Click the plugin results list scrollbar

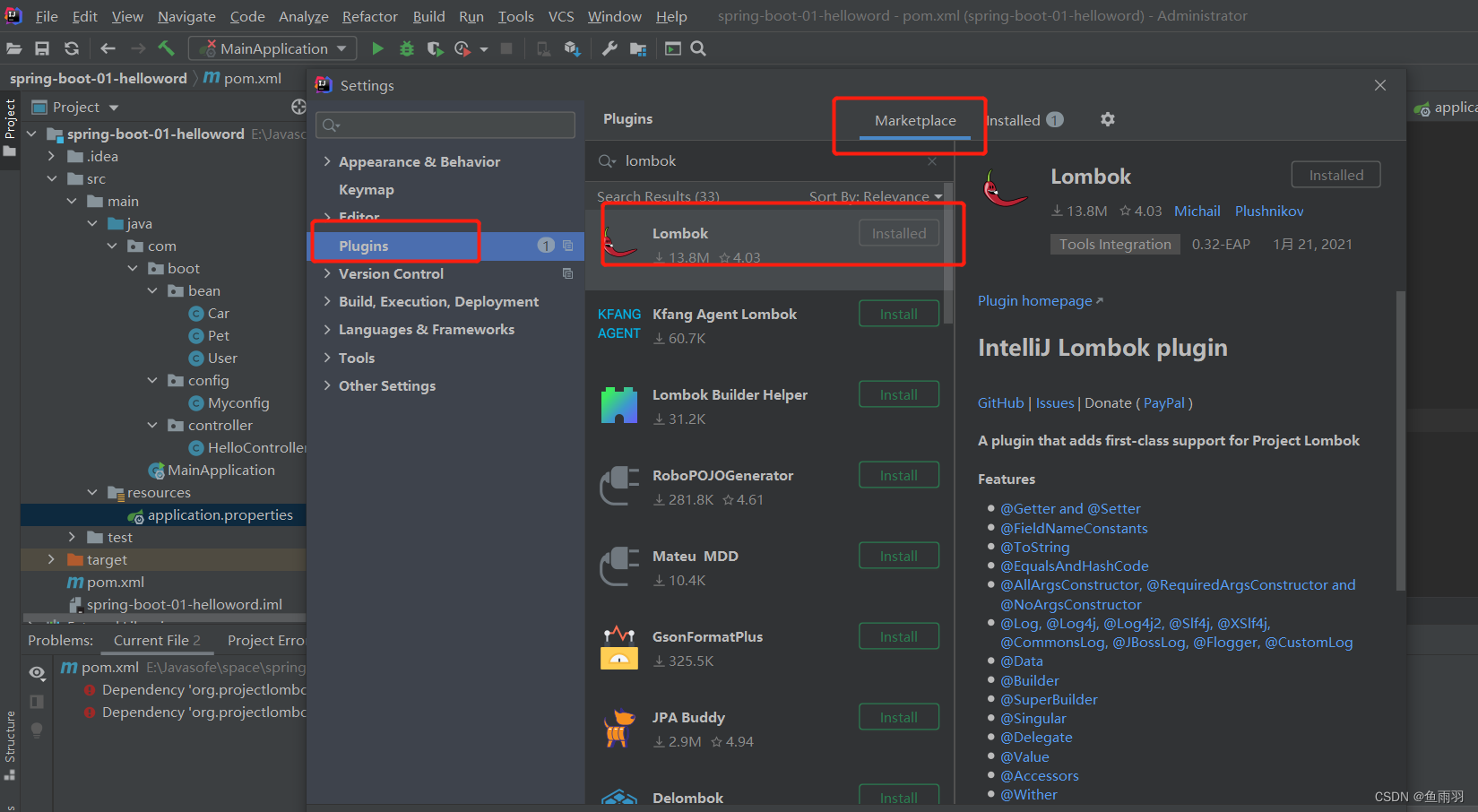coord(949,251)
